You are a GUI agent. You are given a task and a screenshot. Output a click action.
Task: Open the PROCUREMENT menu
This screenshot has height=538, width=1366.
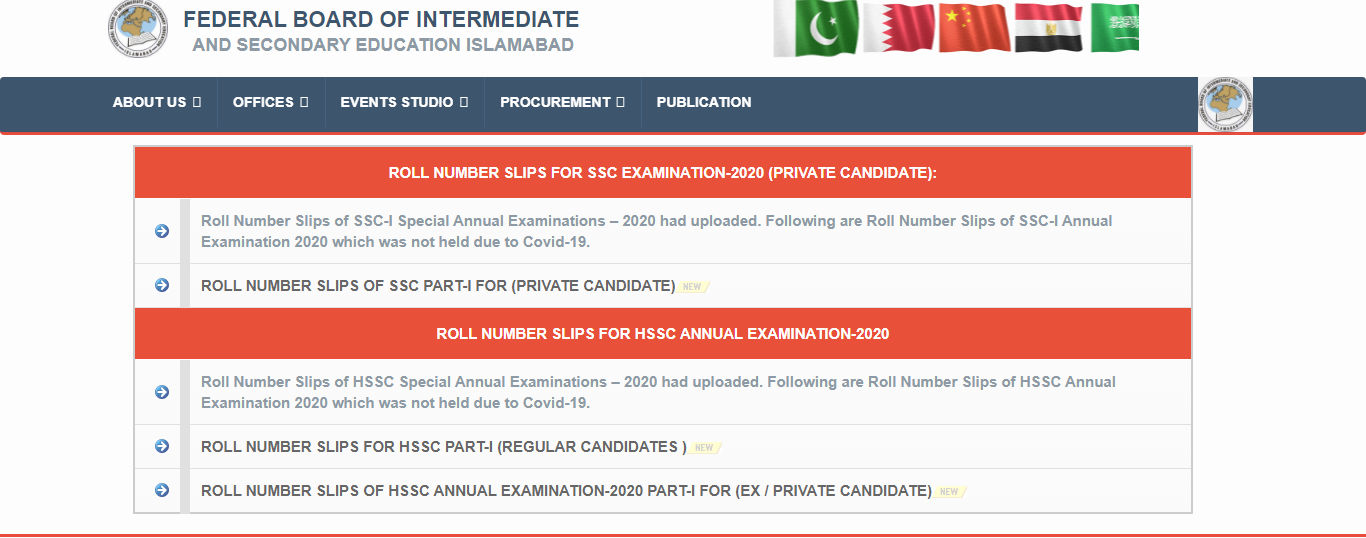563,102
